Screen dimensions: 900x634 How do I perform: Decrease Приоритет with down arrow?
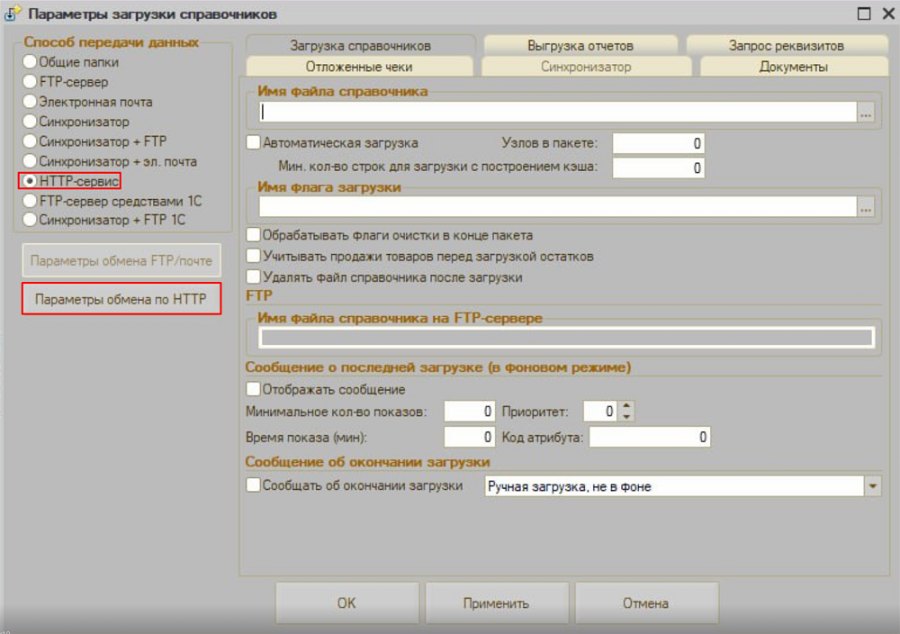[626, 416]
